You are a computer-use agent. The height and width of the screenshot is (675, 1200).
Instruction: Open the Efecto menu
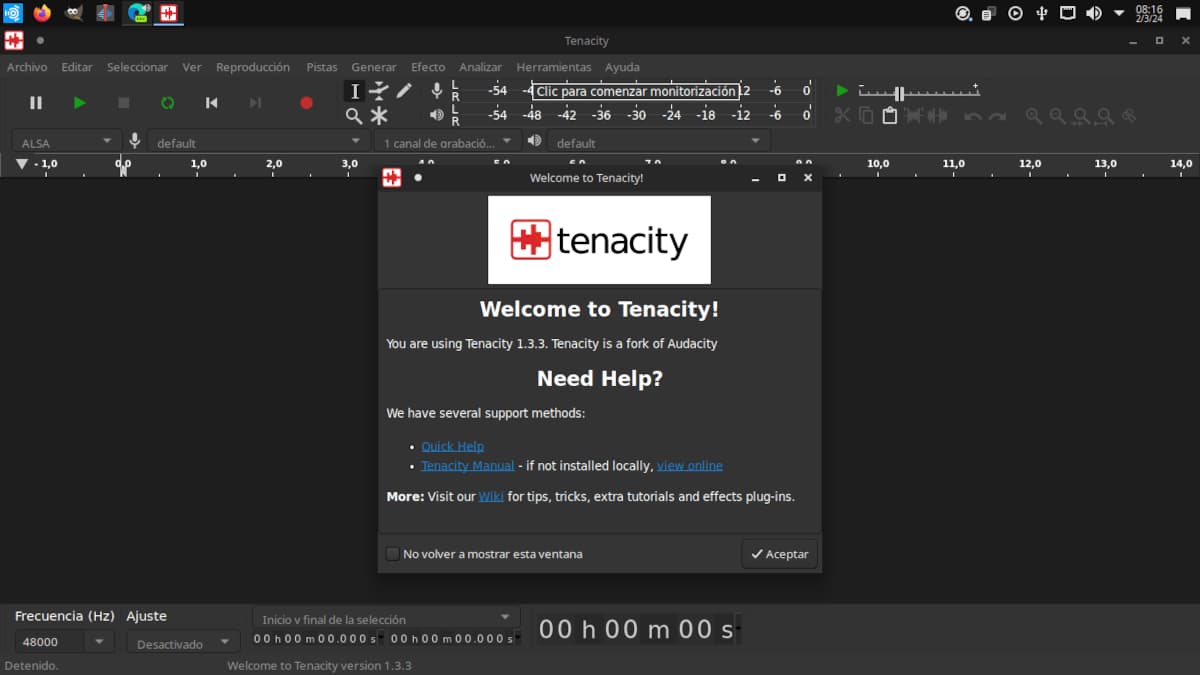[428, 67]
